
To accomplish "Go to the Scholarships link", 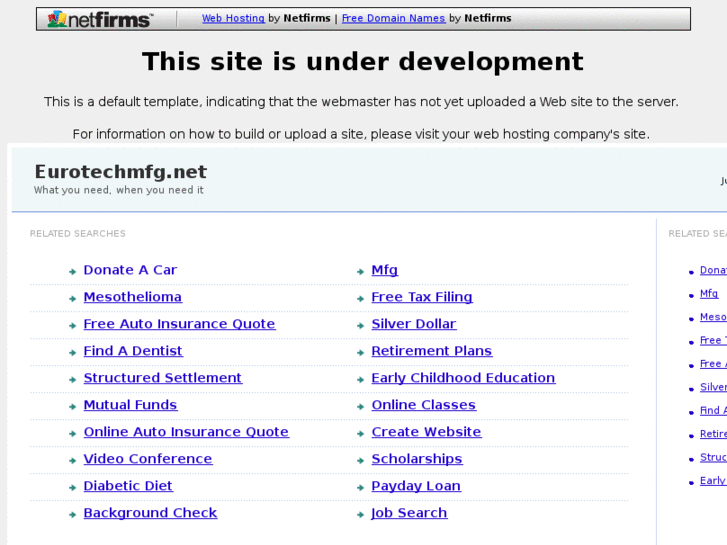I will [417, 458].
